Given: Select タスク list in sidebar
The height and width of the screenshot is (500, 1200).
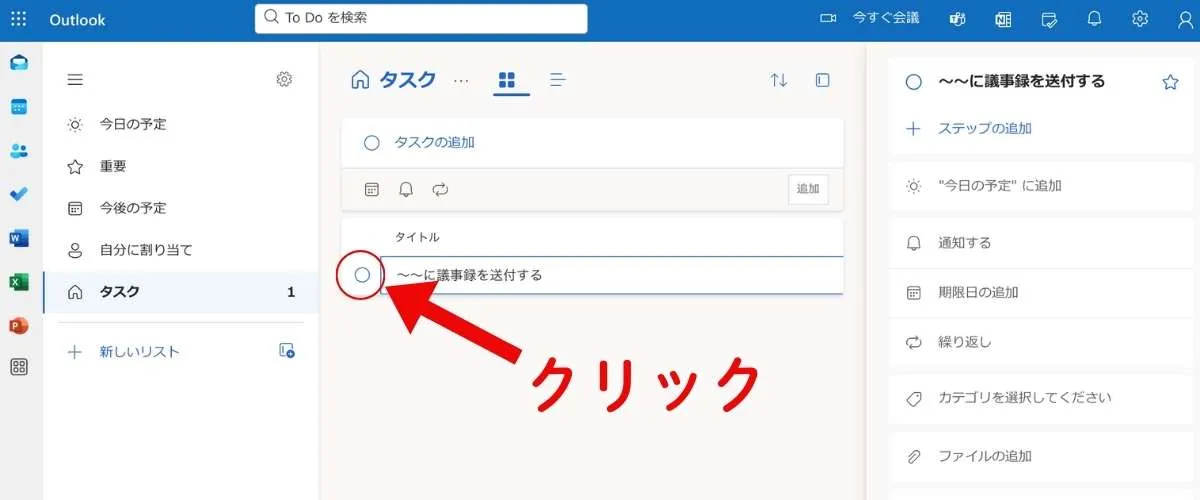Looking at the screenshot, I should coord(181,292).
